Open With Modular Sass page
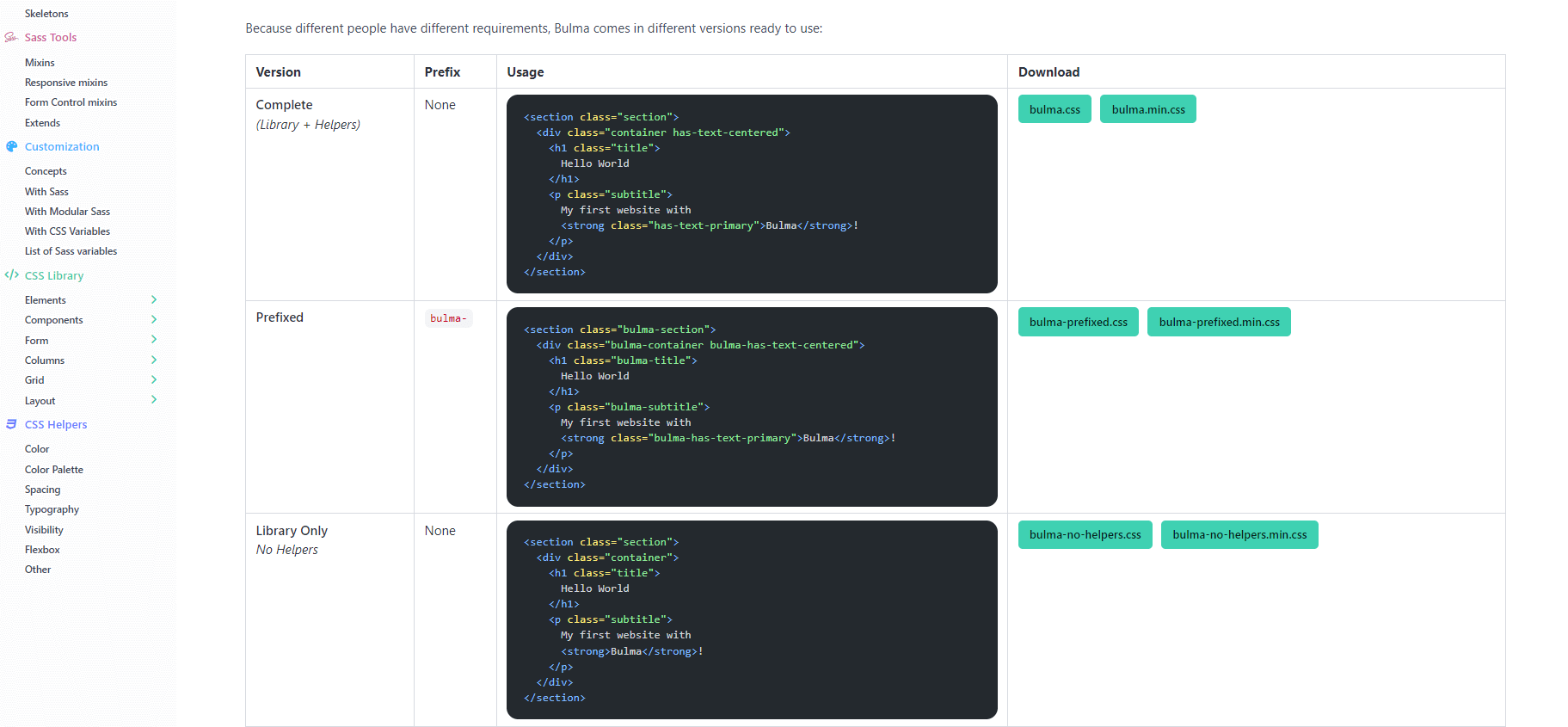Image resolution: width=1568 pixels, height=727 pixels. tap(67, 212)
